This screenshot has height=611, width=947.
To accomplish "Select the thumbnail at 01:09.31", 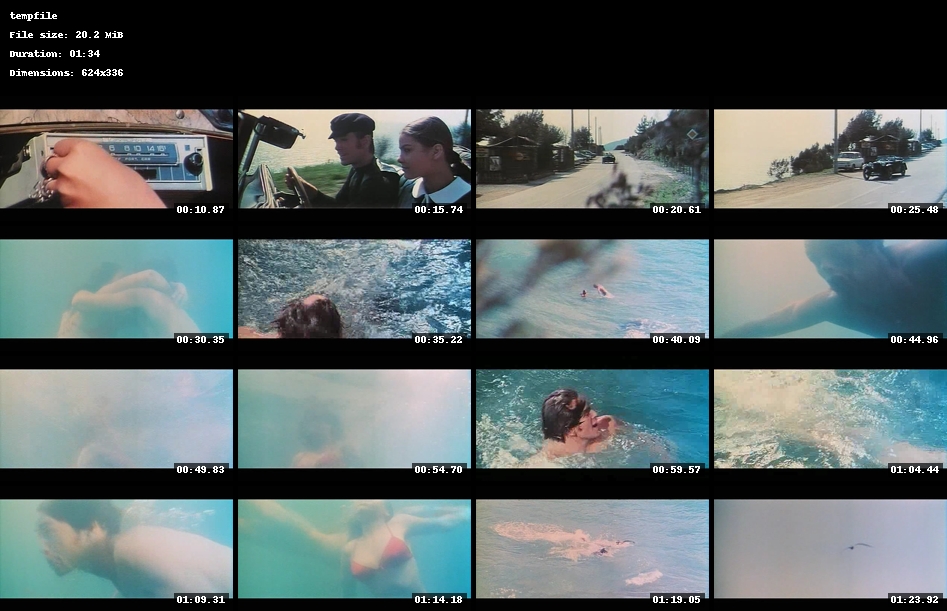I will pyautogui.click(x=116, y=549).
